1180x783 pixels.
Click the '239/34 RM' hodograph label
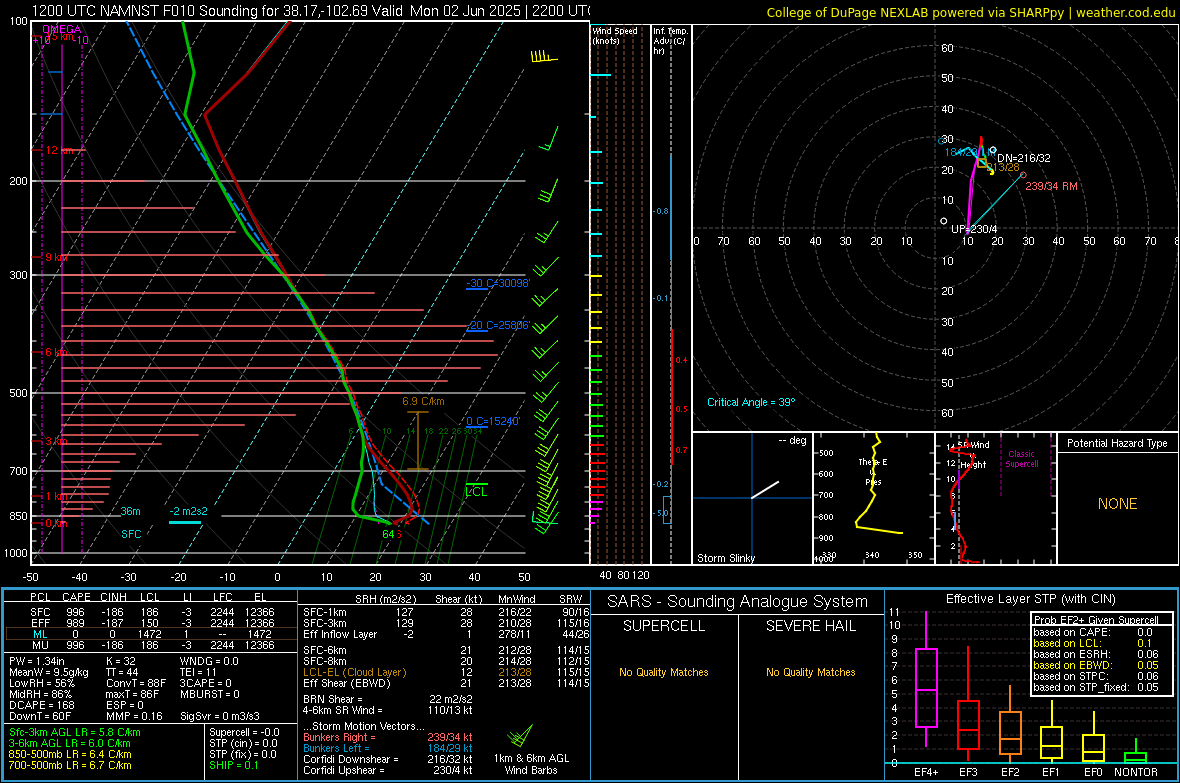coord(1052,186)
